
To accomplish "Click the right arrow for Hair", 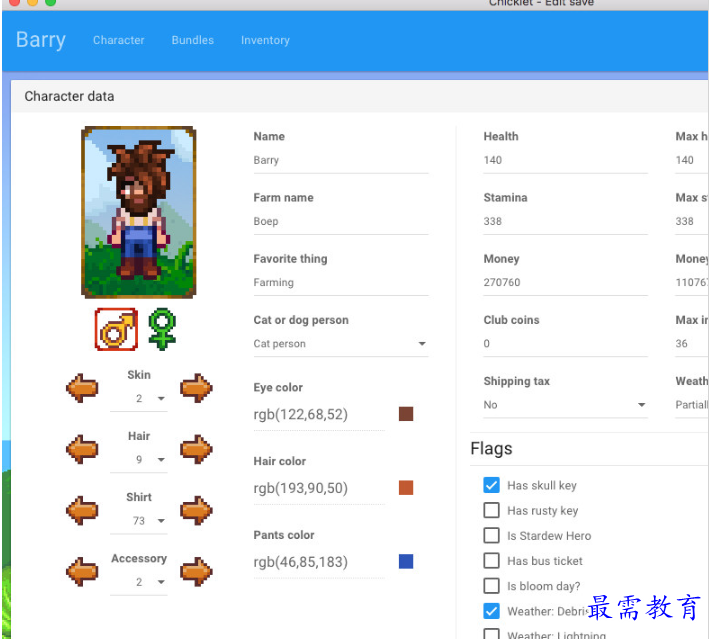I will coord(196,449).
